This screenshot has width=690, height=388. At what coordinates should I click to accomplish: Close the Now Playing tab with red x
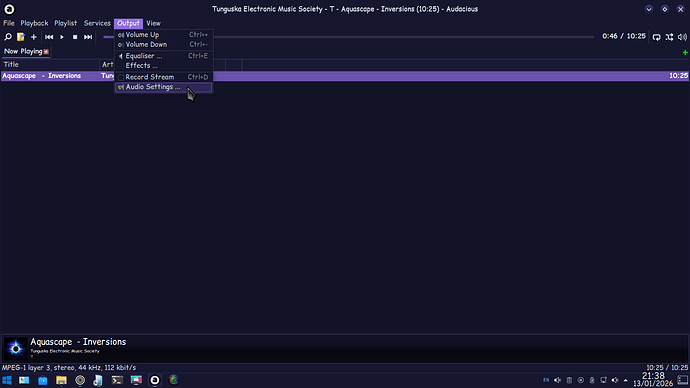pyautogui.click(x=46, y=52)
